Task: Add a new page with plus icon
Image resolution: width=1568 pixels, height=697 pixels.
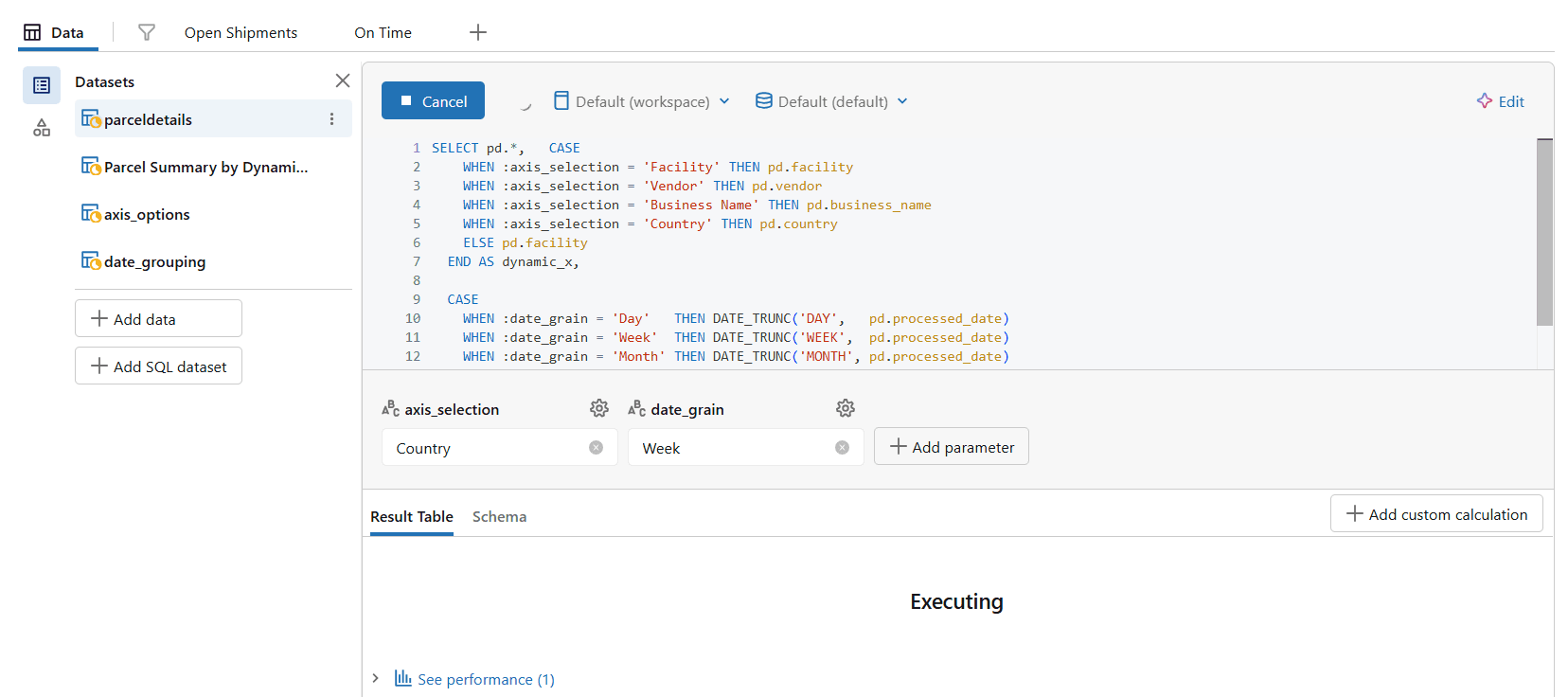Action: coord(478,32)
